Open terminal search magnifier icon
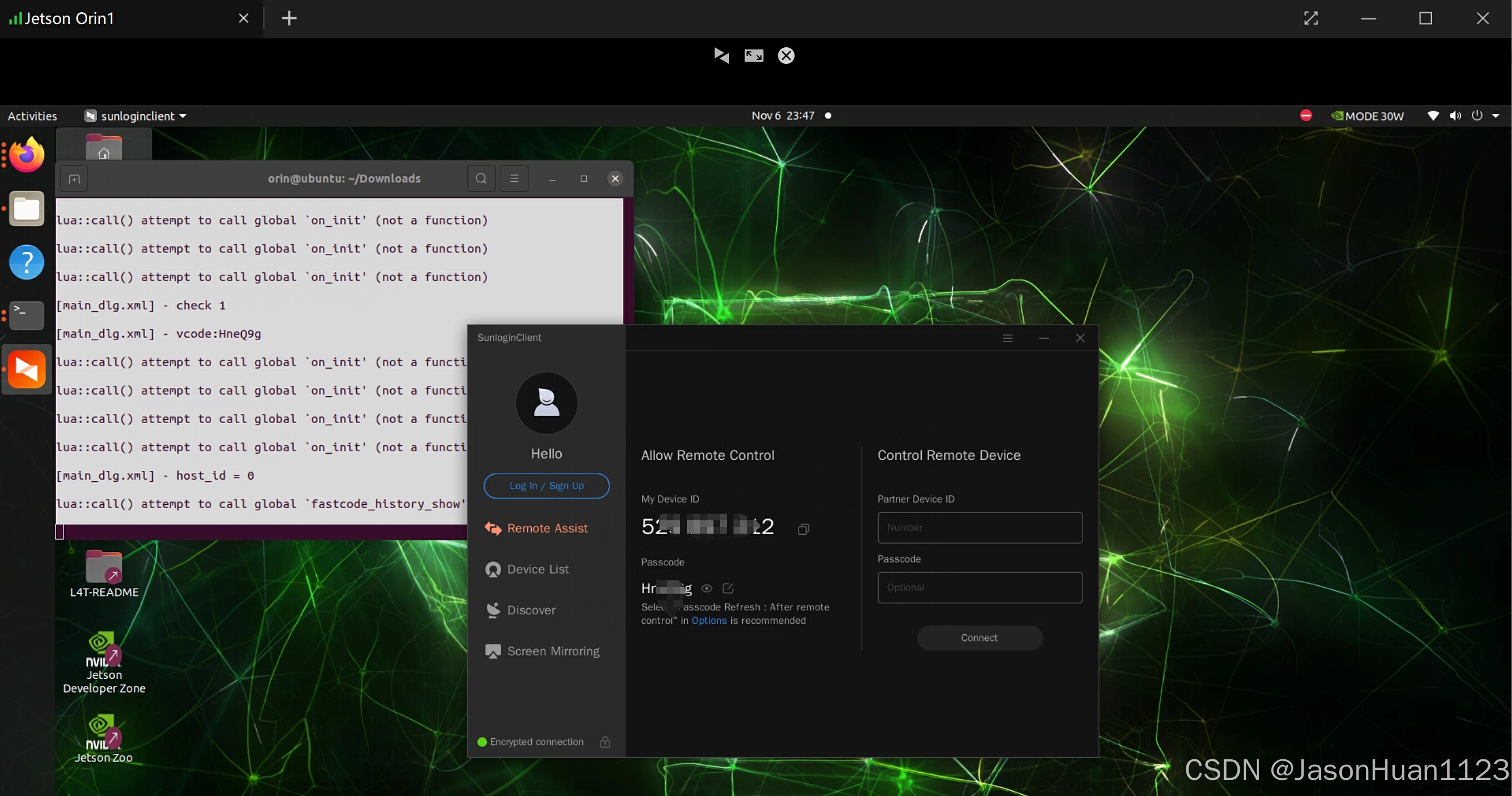The image size is (1512, 796). (x=481, y=178)
